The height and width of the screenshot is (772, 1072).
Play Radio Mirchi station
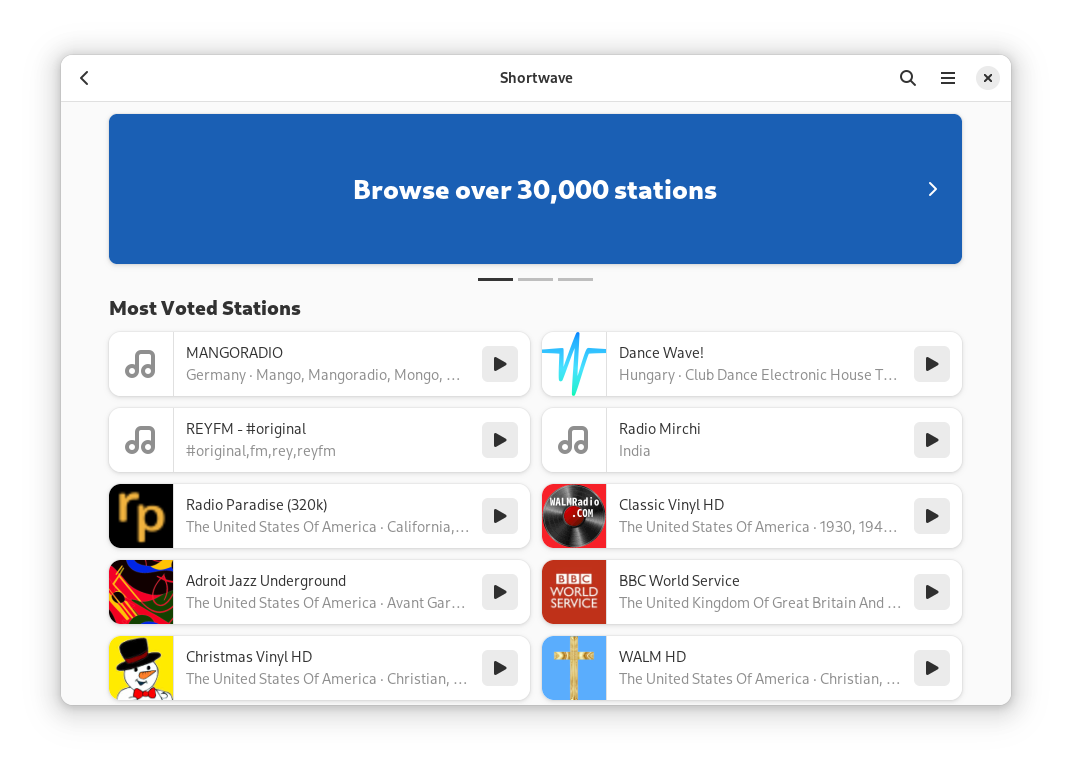pyautogui.click(x=931, y=440)
